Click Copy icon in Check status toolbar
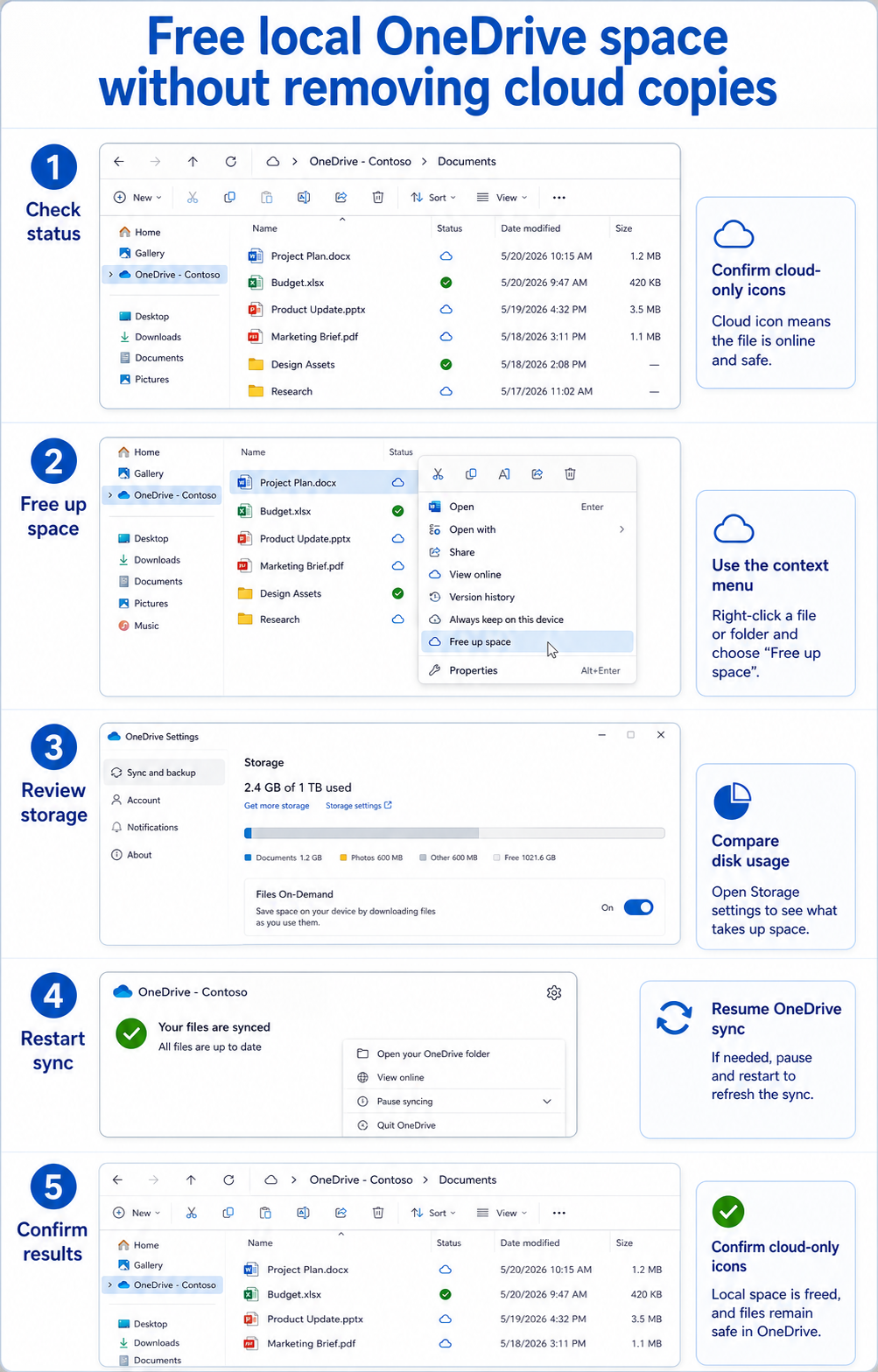The height and width of the screenshot is (1372, 878). point(229,198)
